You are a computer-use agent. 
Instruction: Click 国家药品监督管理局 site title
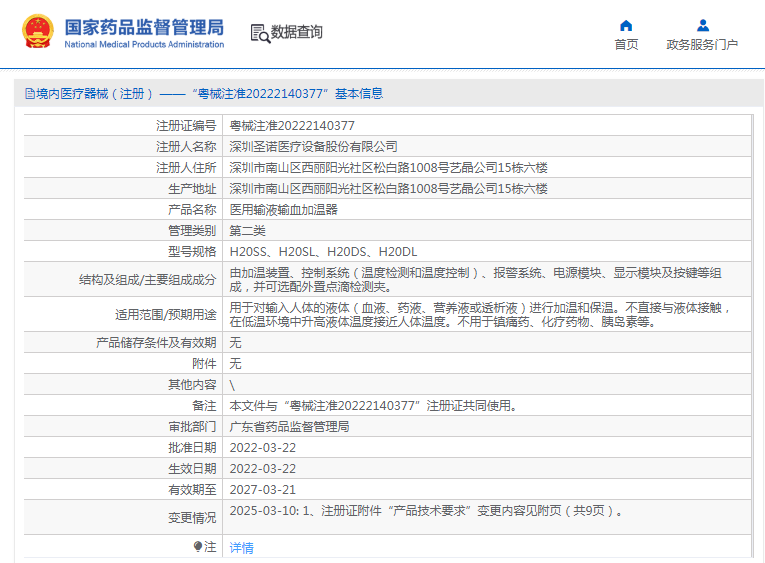[144, 27]
